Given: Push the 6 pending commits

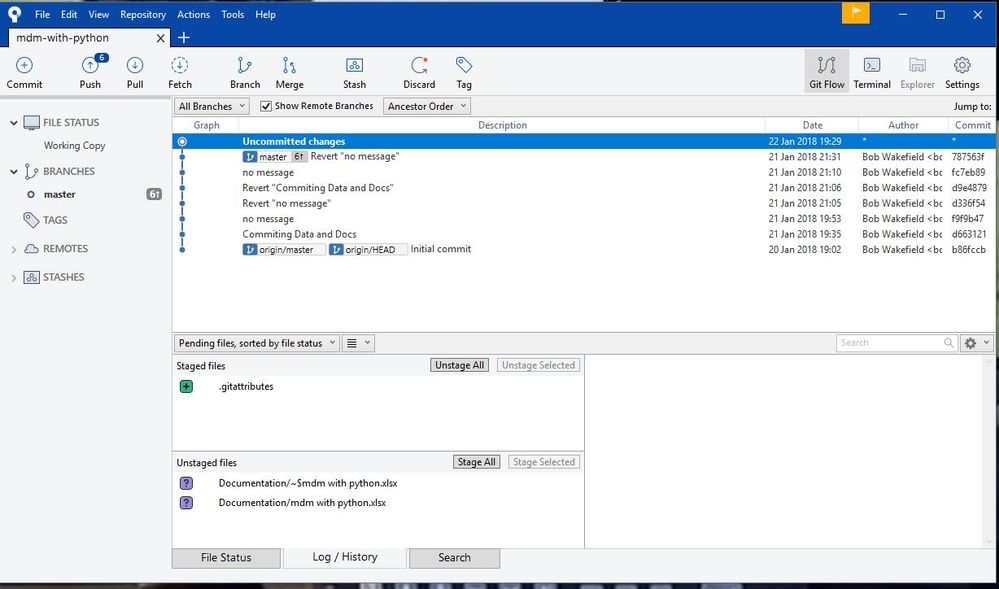Looking at the screenshot, I should pos(90,73).
